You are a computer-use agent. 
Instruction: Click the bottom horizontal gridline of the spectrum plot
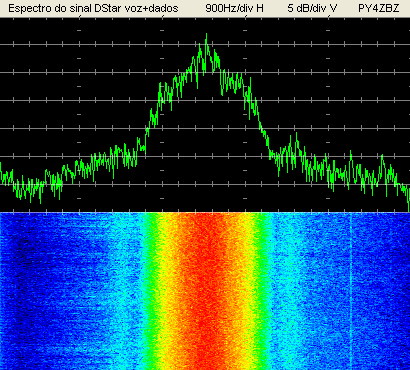coord(205,184)
